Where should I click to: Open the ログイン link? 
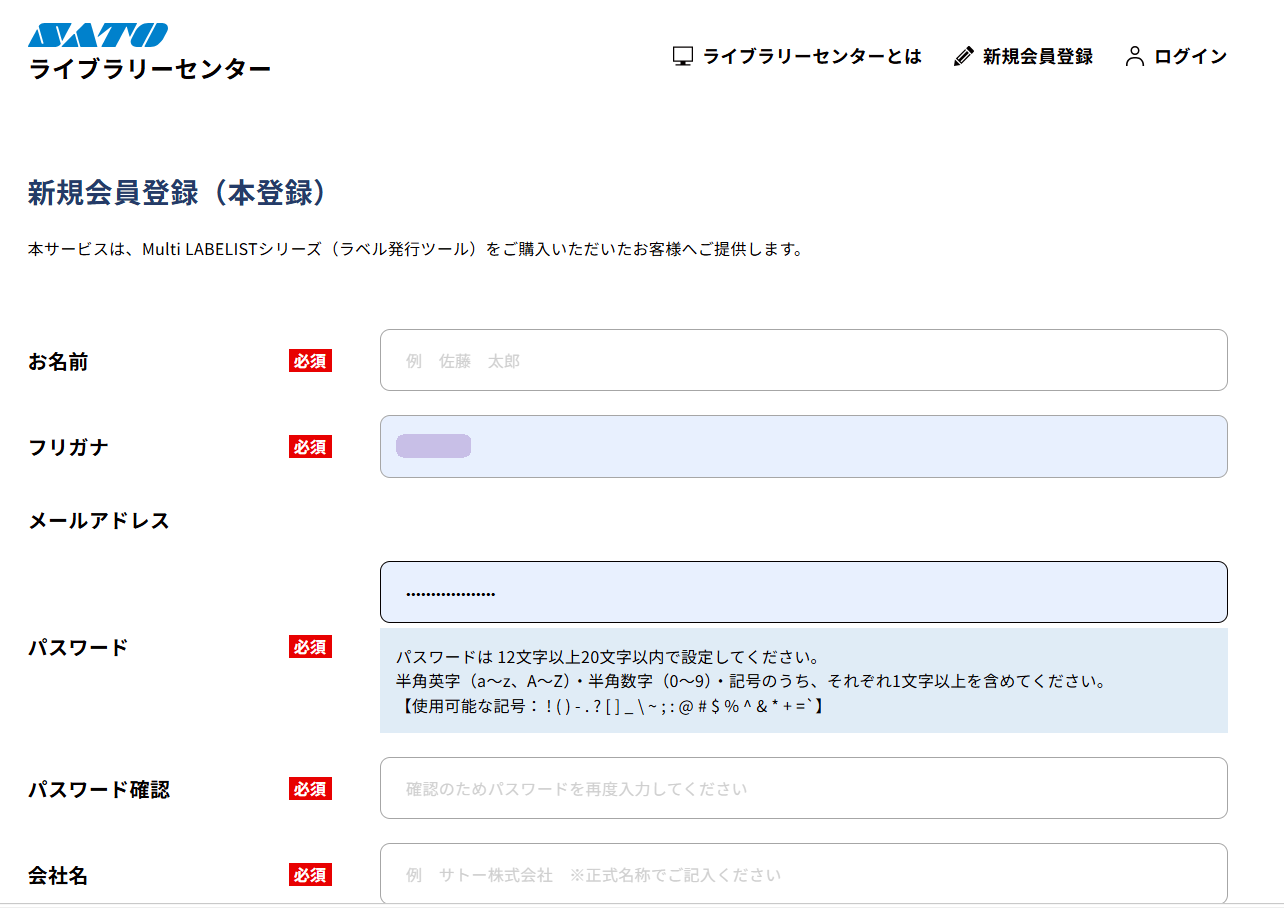1190,56
